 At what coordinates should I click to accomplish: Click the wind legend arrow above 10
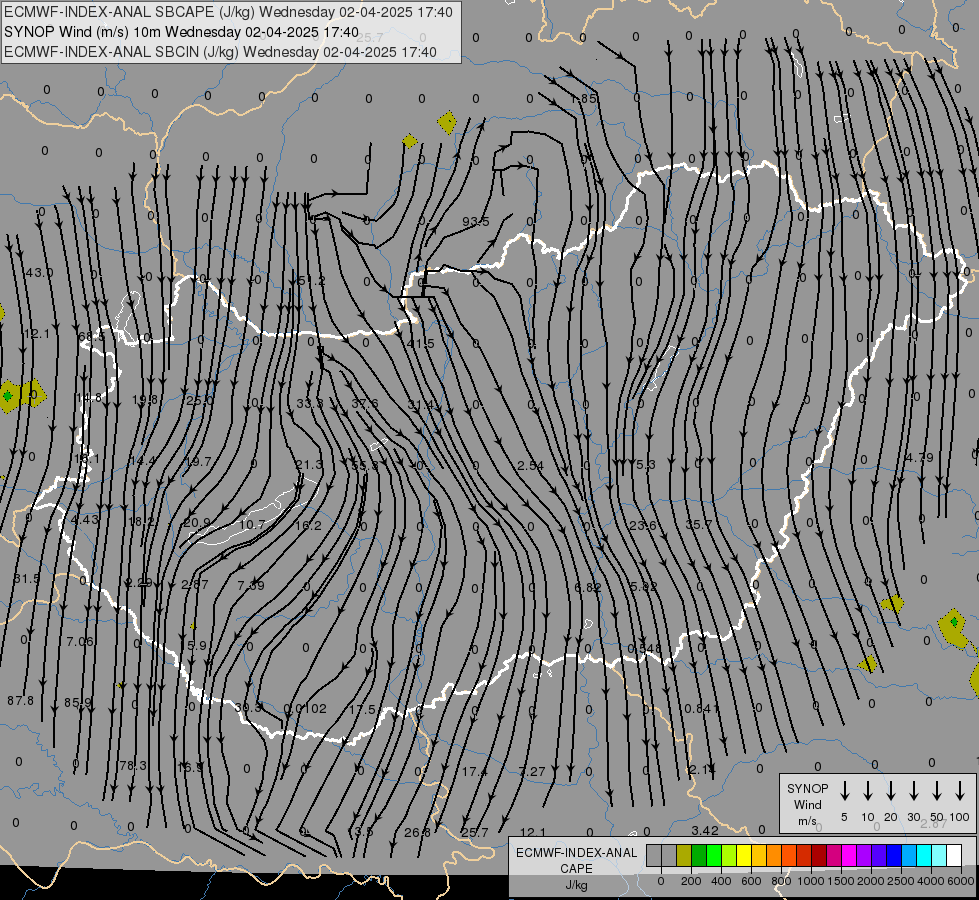tap(867, 791)
